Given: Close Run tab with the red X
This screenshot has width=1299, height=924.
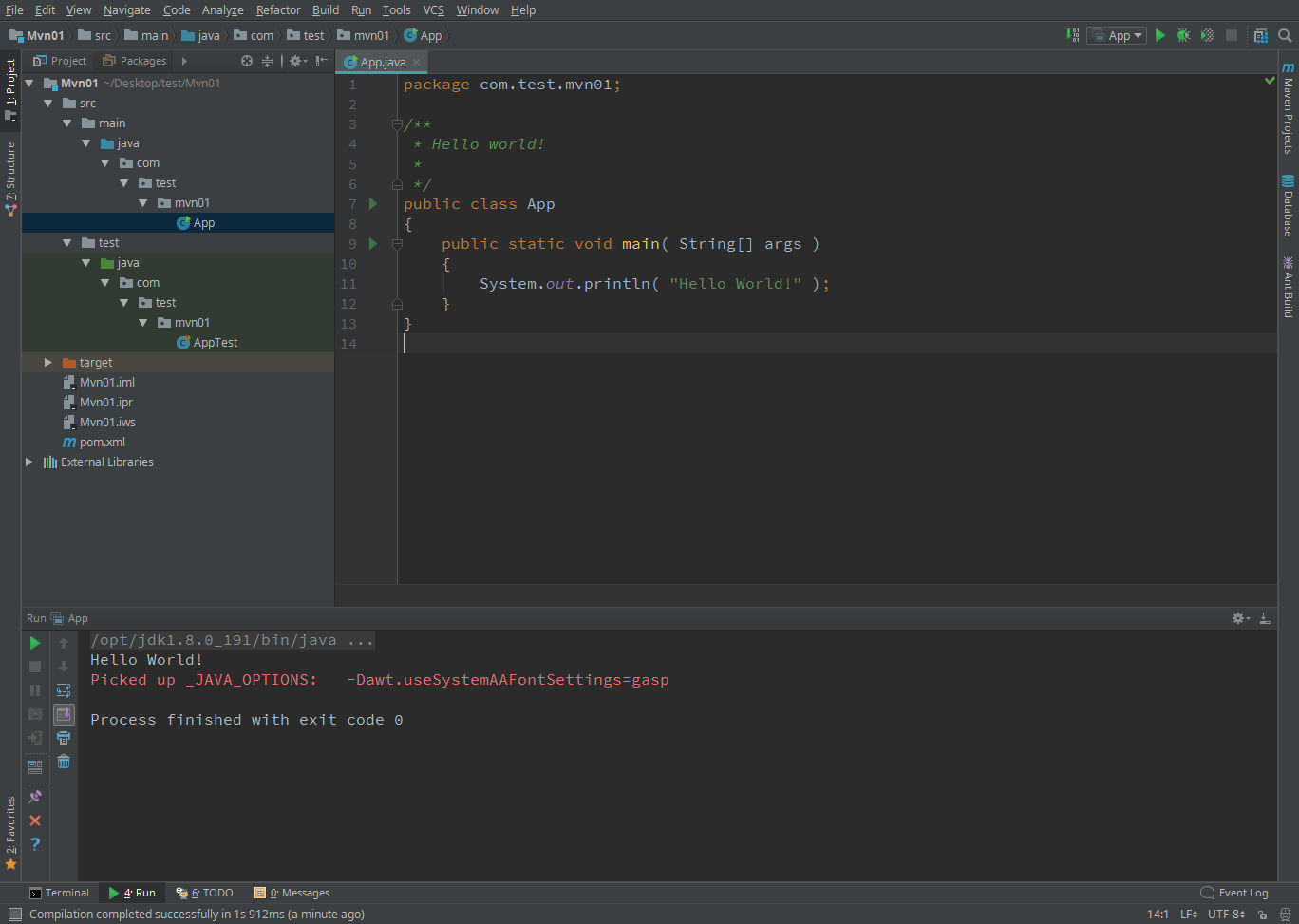Looking at the screenshot, I should click(35, 820).
